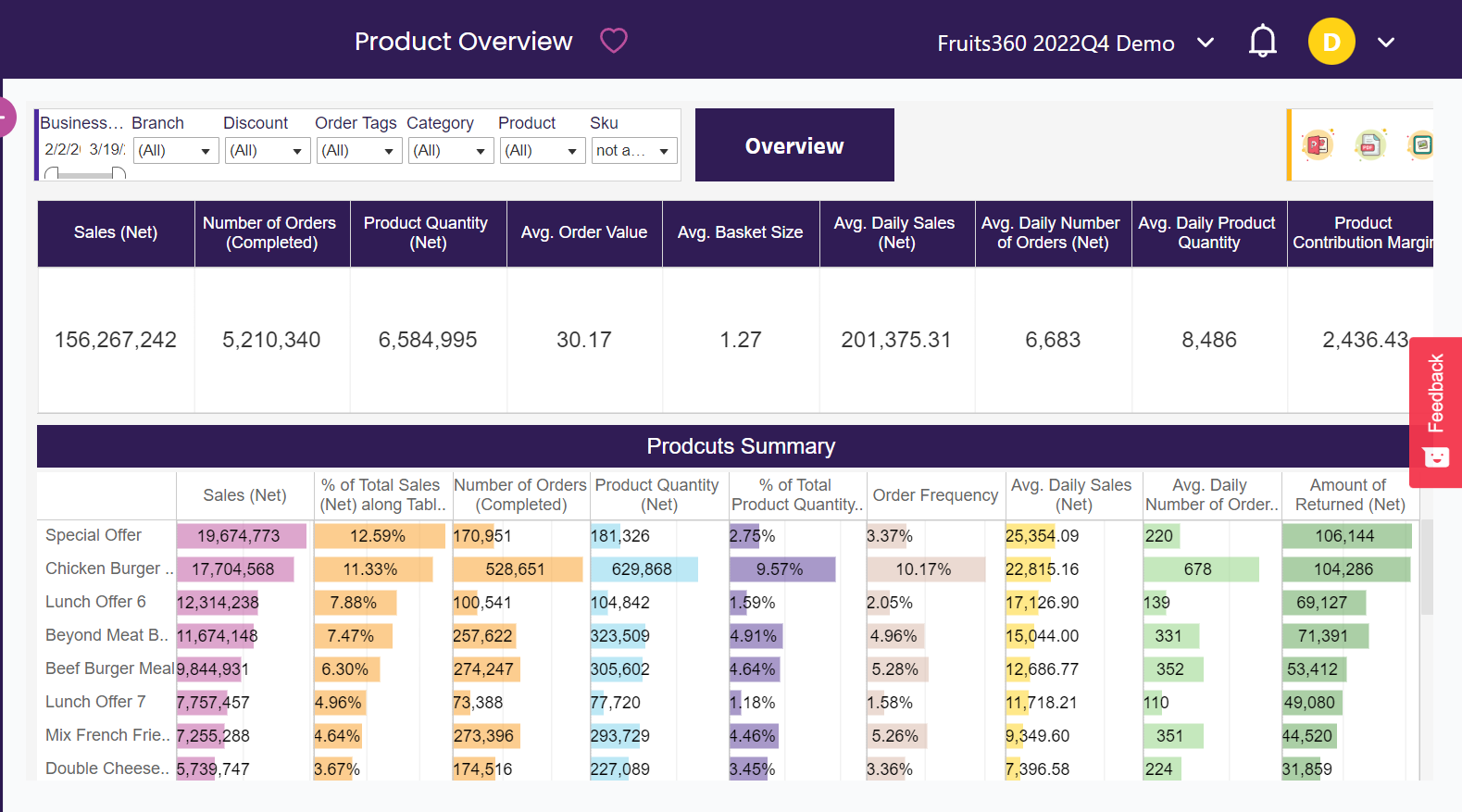Select the Overview tab

pyautogui.click(x=794, y=145)
